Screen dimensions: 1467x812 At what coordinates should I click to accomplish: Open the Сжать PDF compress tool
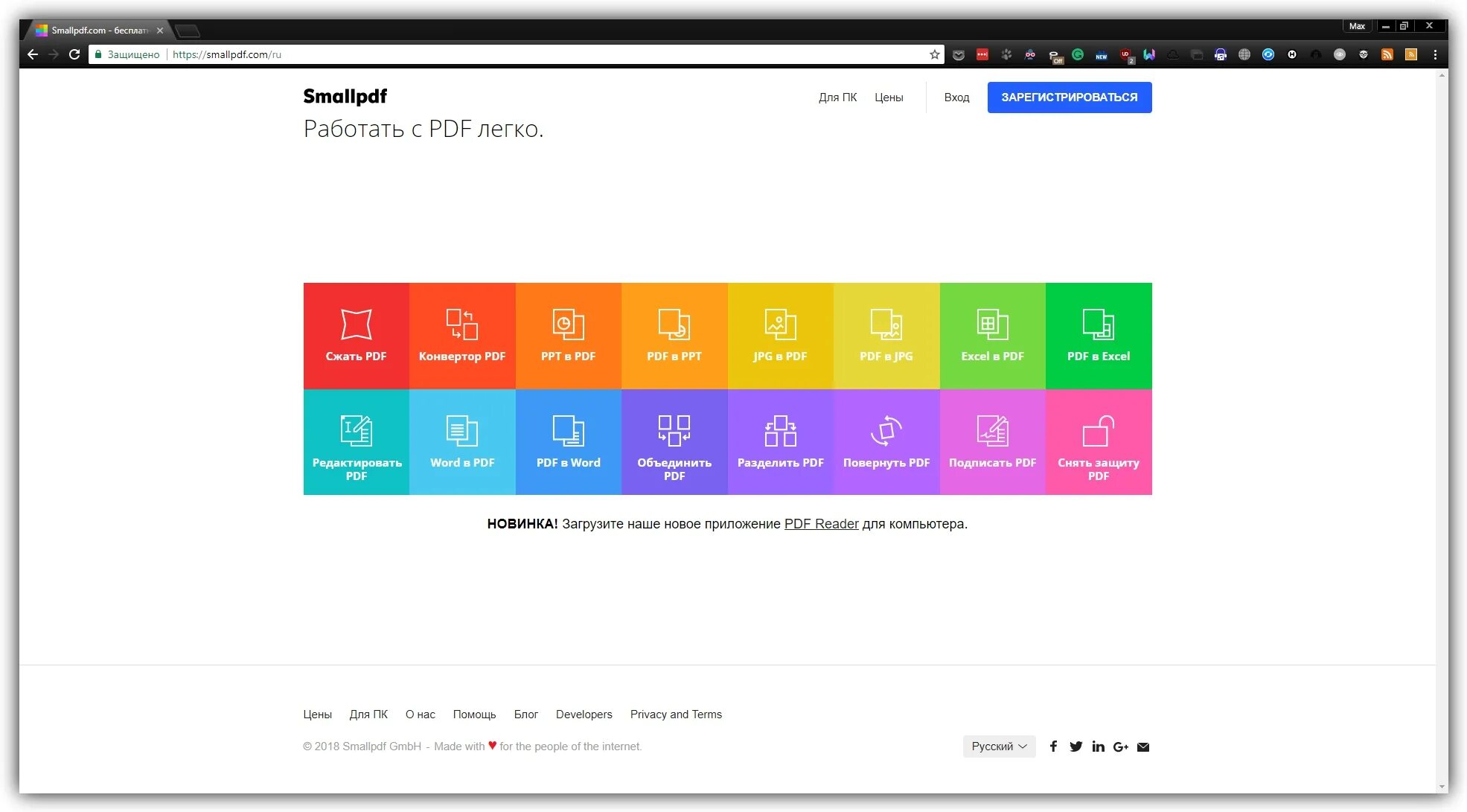click(356, 336)
